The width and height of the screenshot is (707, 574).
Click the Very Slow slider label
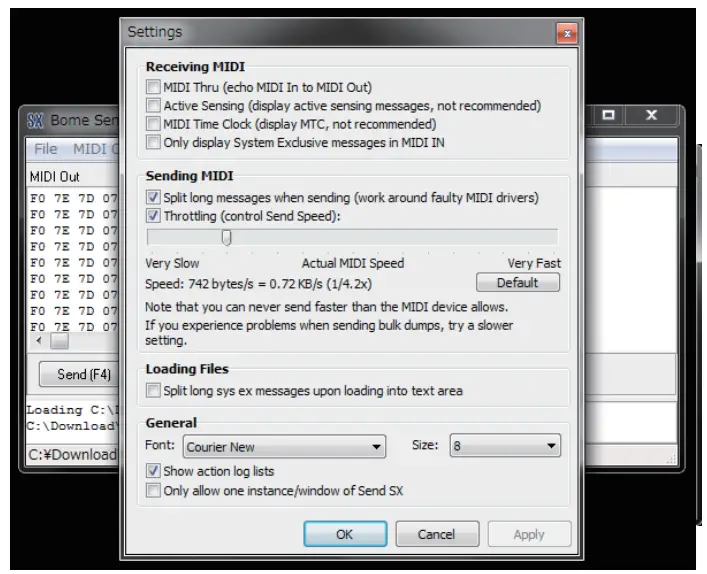172,263
